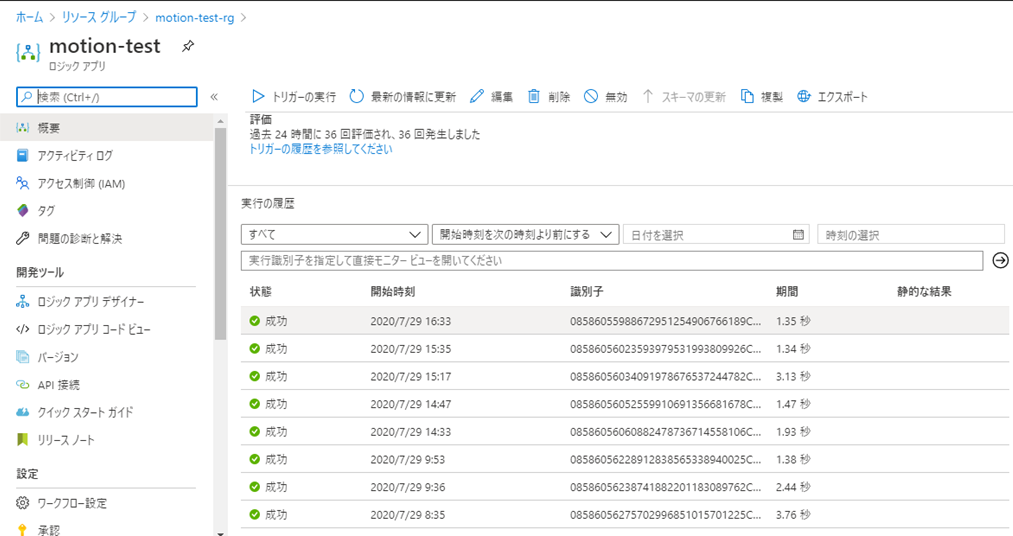1013x536 pixels.
Task: Pin motion-test to the dashboard
Action: point(188,46)
